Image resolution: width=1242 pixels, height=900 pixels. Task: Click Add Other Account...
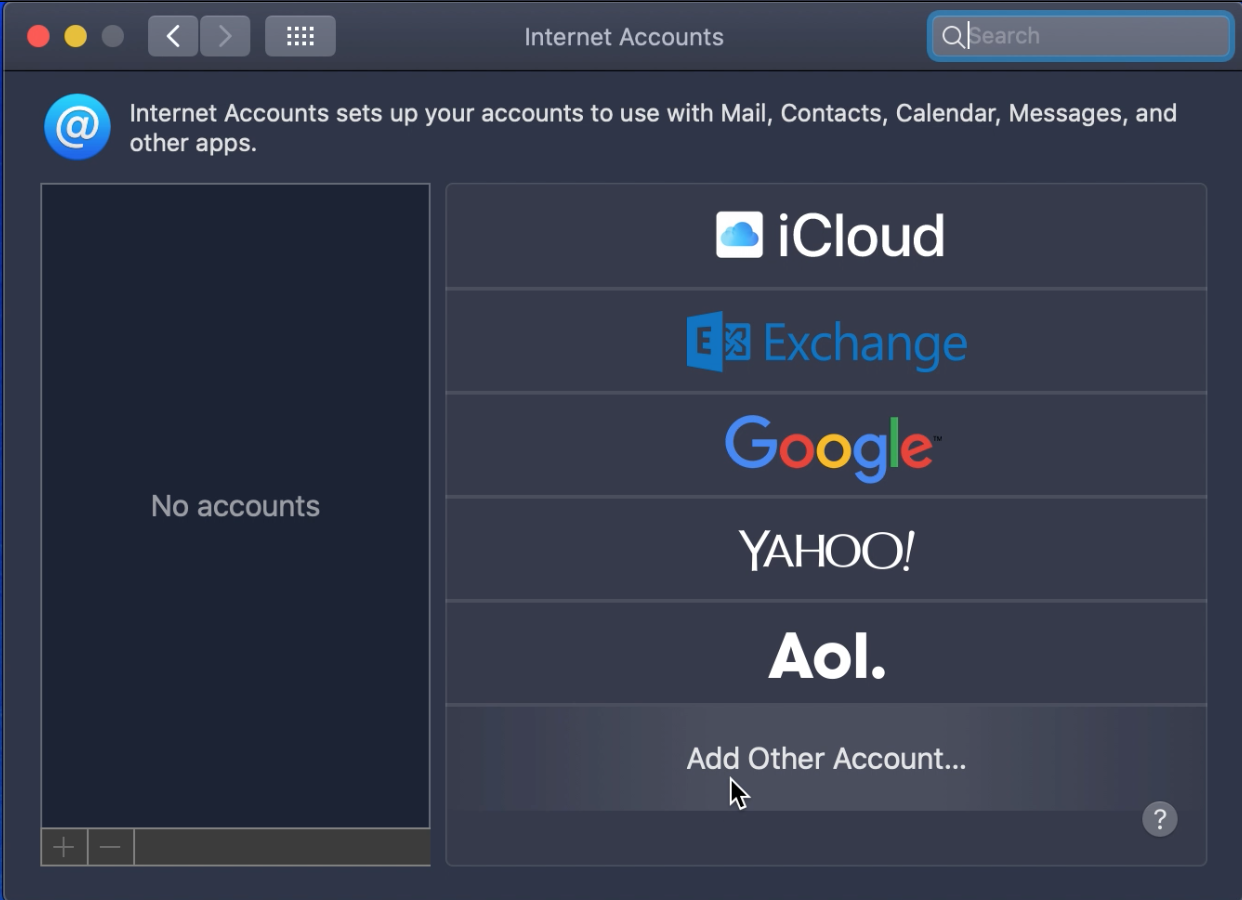[826, 758]
